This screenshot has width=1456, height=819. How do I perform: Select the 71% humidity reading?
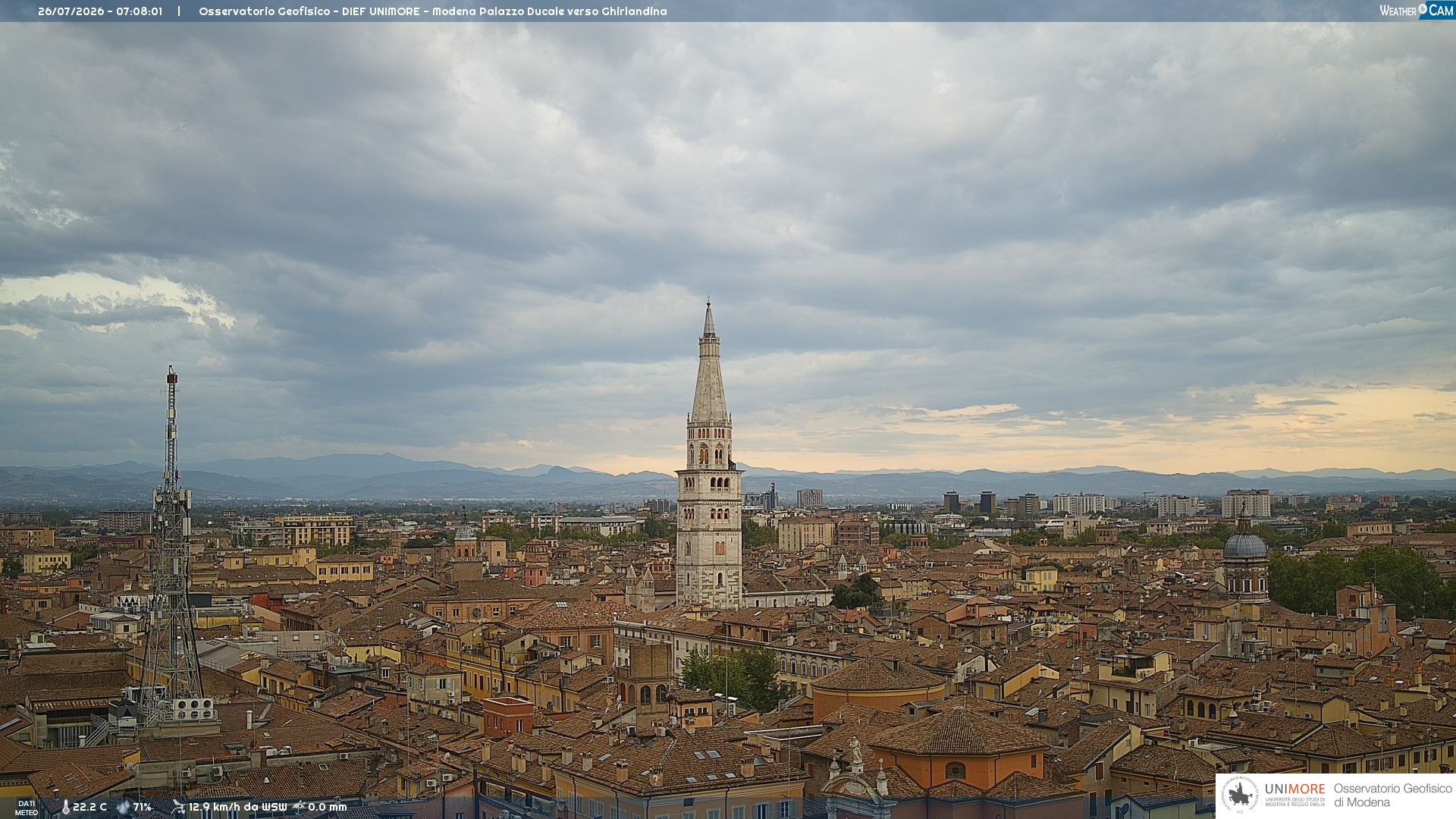coord(143,808)
